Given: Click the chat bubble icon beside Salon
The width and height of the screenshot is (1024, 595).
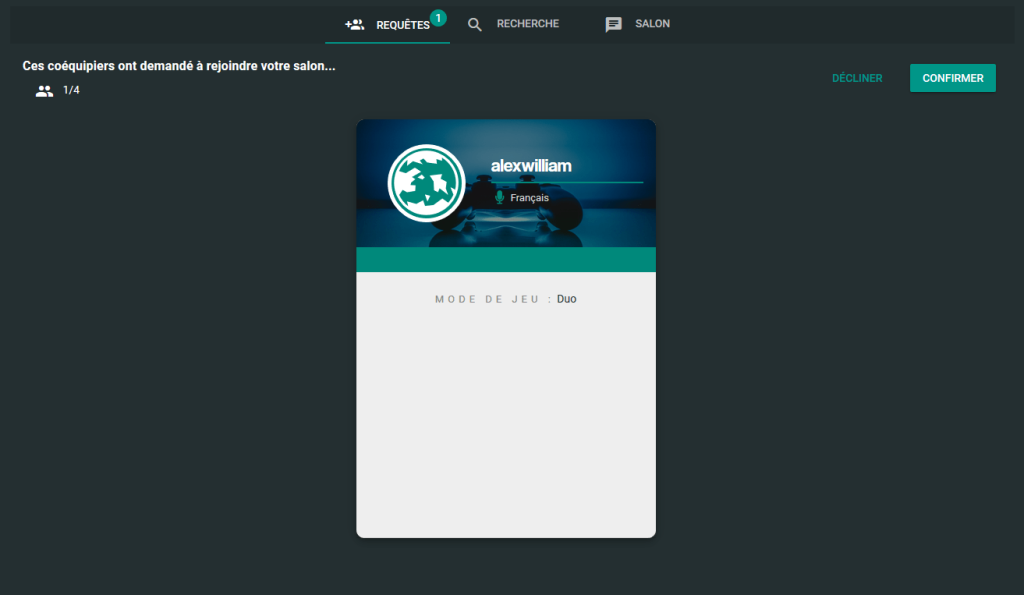Looking at the screenshot, I should click(613, 25).
